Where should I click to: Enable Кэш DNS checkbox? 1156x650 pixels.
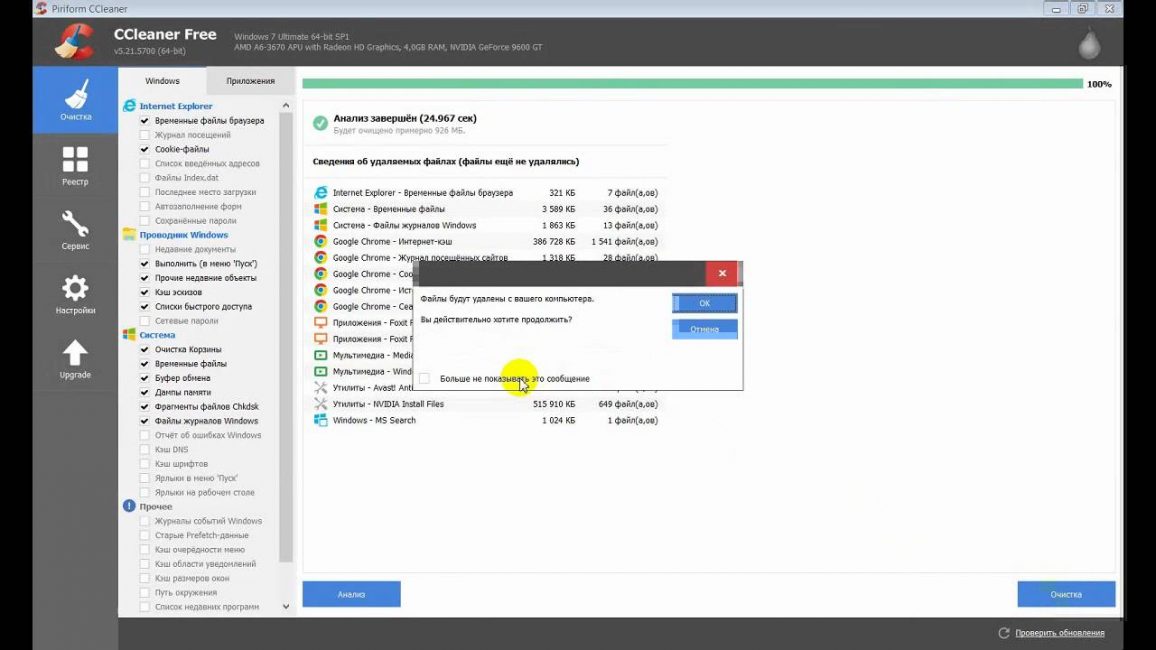pos(144,449)
